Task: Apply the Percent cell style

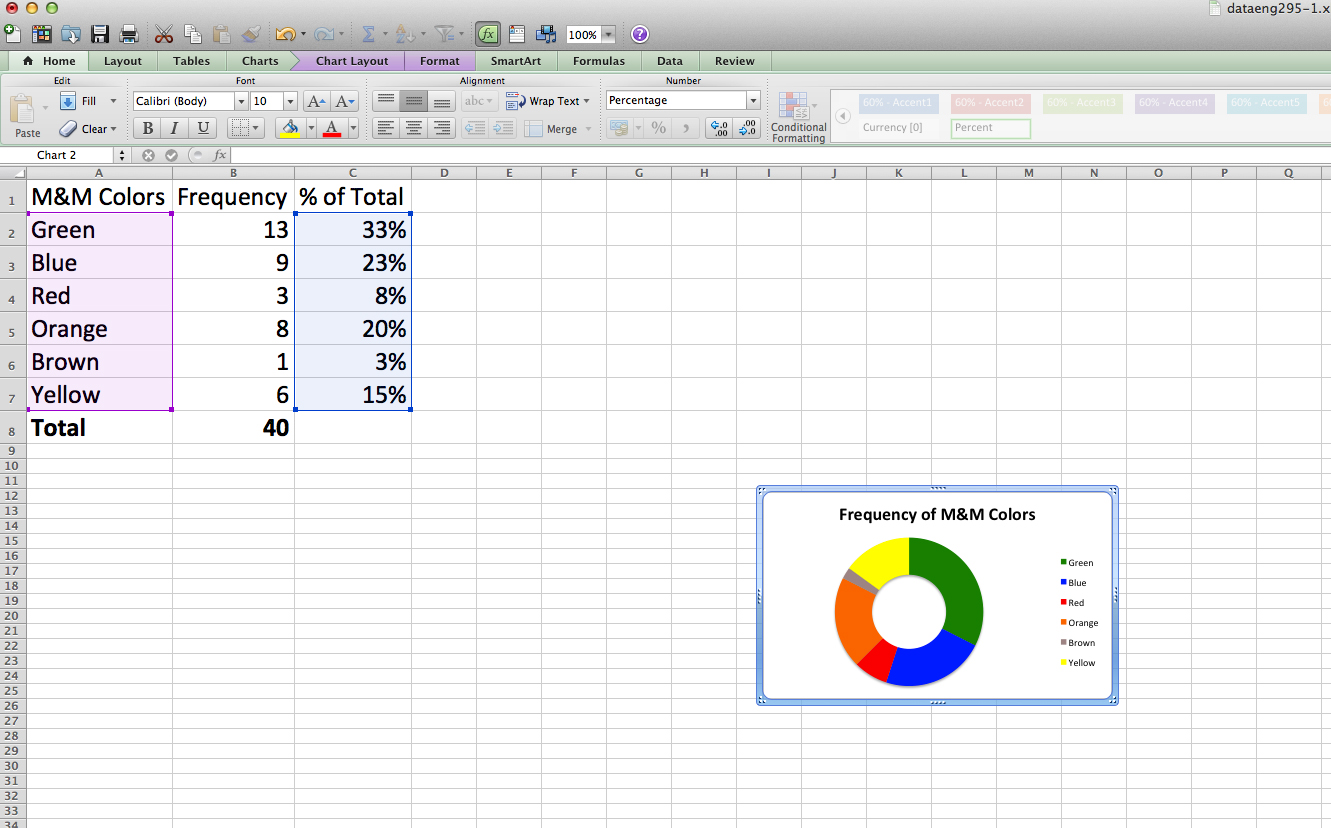Action: (990, 128)
